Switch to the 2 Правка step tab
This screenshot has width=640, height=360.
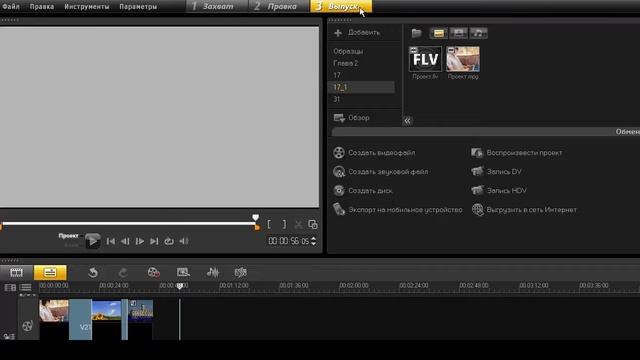279,6
